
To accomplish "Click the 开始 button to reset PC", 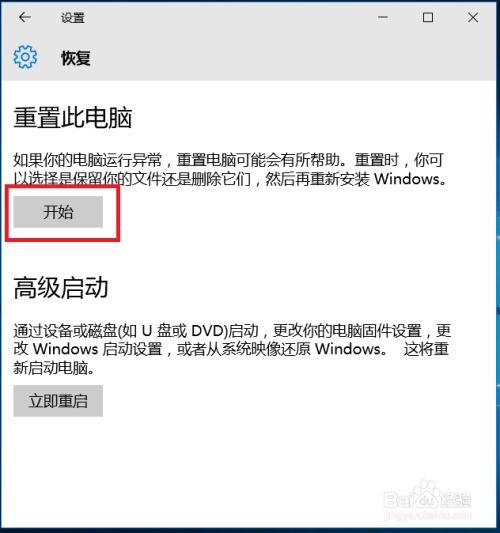I will 58,212.
